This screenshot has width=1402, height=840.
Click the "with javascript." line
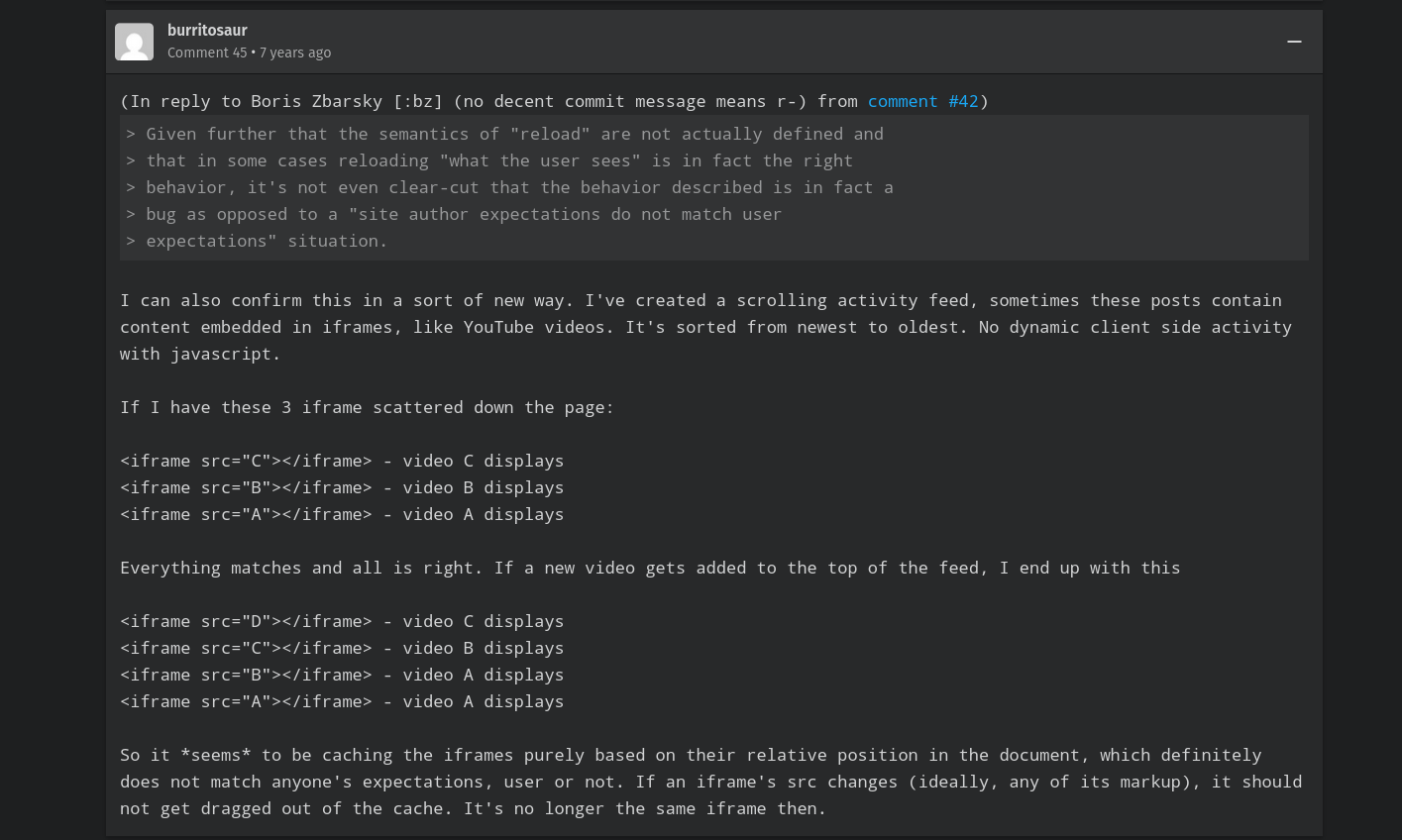200,354
